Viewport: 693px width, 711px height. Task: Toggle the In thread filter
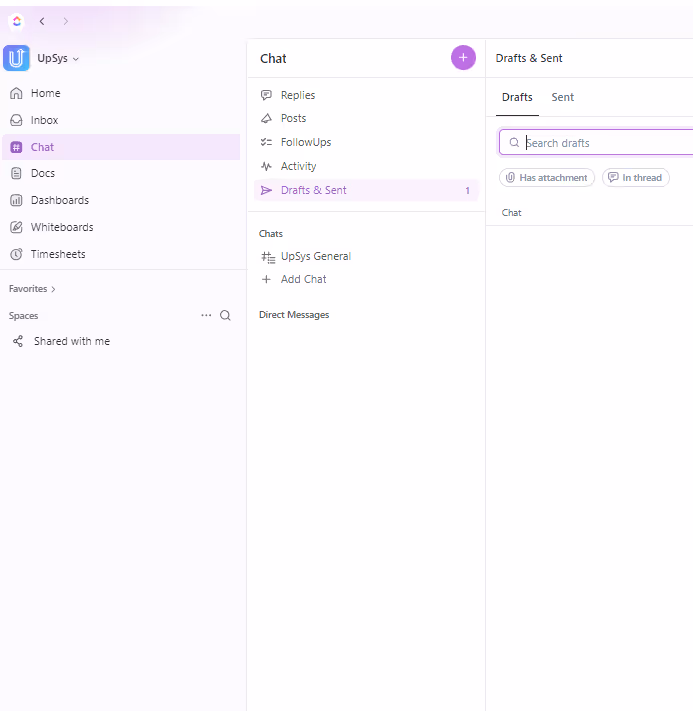[x=635, y=178]
